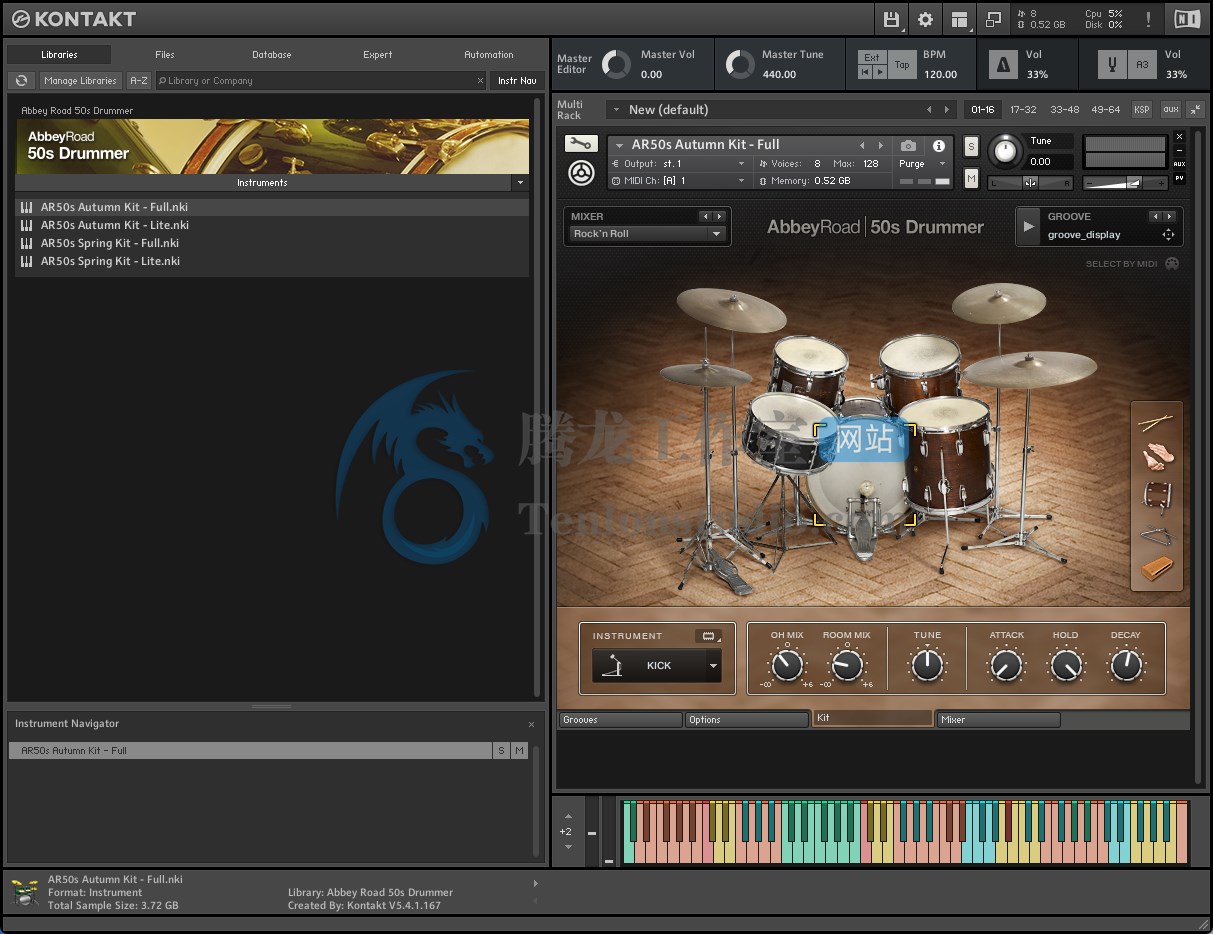Image resolution: width=1213 pixels, height=934 pixels.
Task: Switch to the Database tab
Action: (272, 55)
